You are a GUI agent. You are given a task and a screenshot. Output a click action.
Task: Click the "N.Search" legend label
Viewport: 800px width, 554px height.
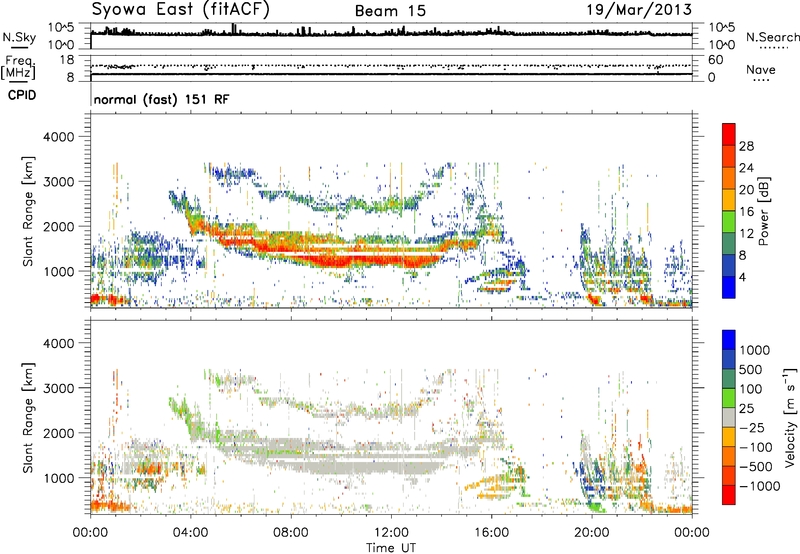click(x=772, y=37)
